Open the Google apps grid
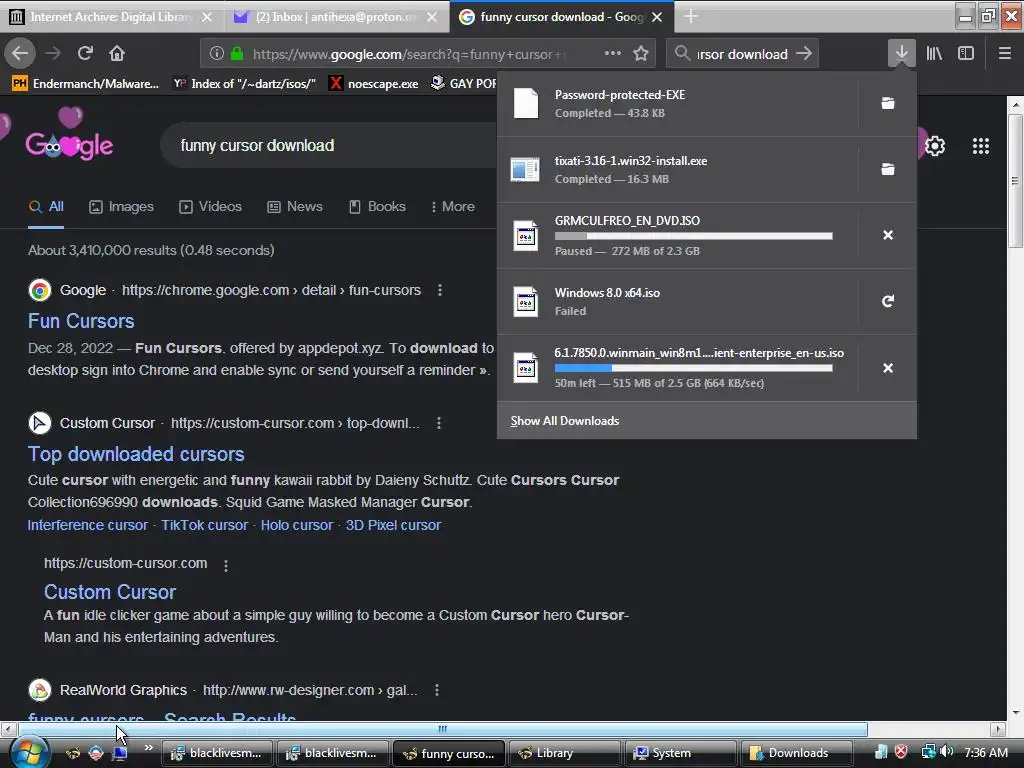Viewport: 1024px width, 768px height. tap(980, 146)
